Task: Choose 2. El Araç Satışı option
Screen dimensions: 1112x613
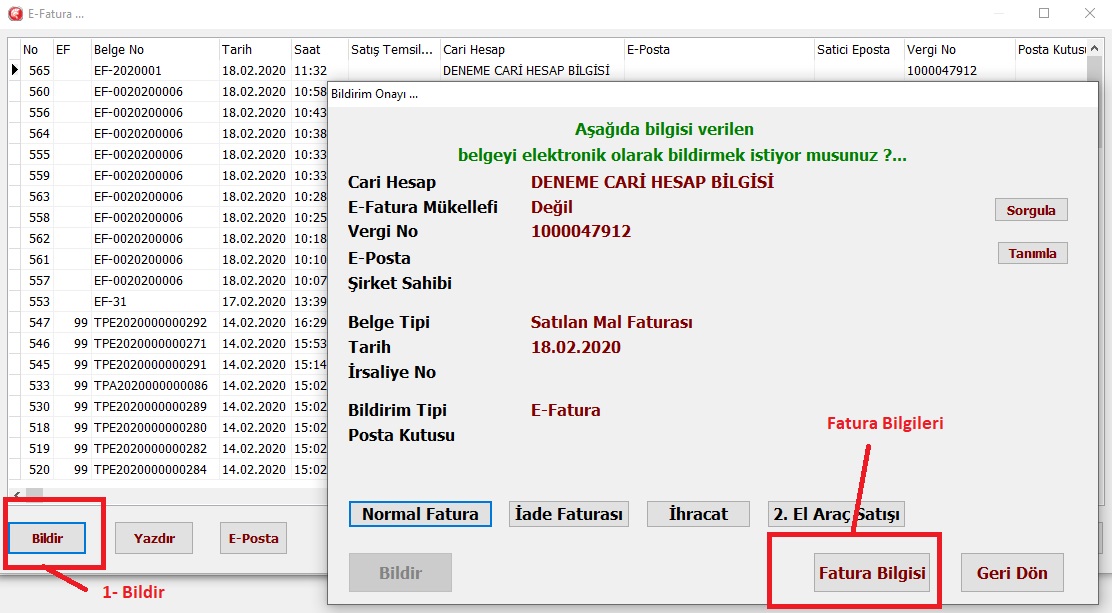Action: coord(836,514)
